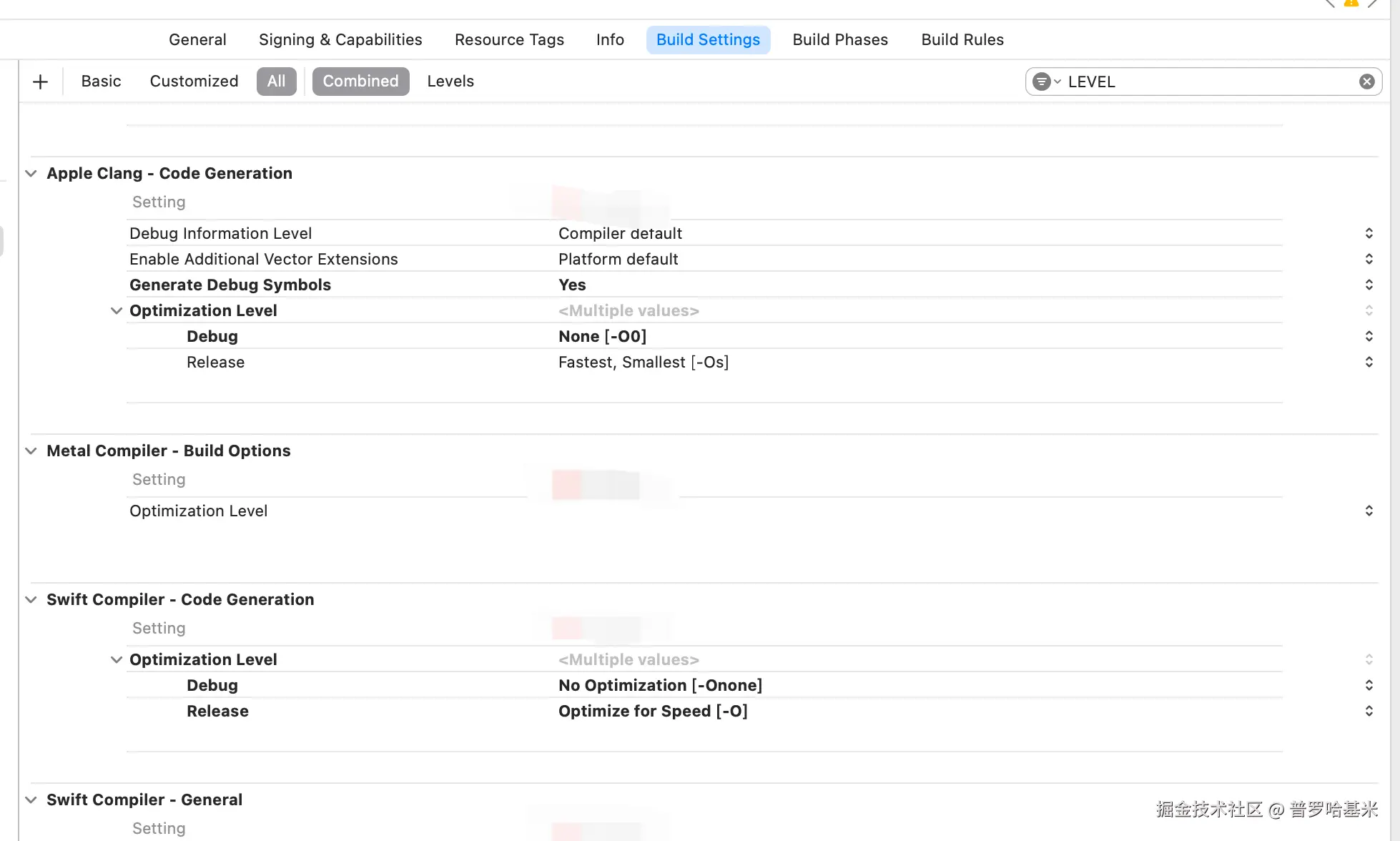1400x841 pixels.
Task: Open Swift Release optimization value popup arrows
Action: click(1369, 711)
